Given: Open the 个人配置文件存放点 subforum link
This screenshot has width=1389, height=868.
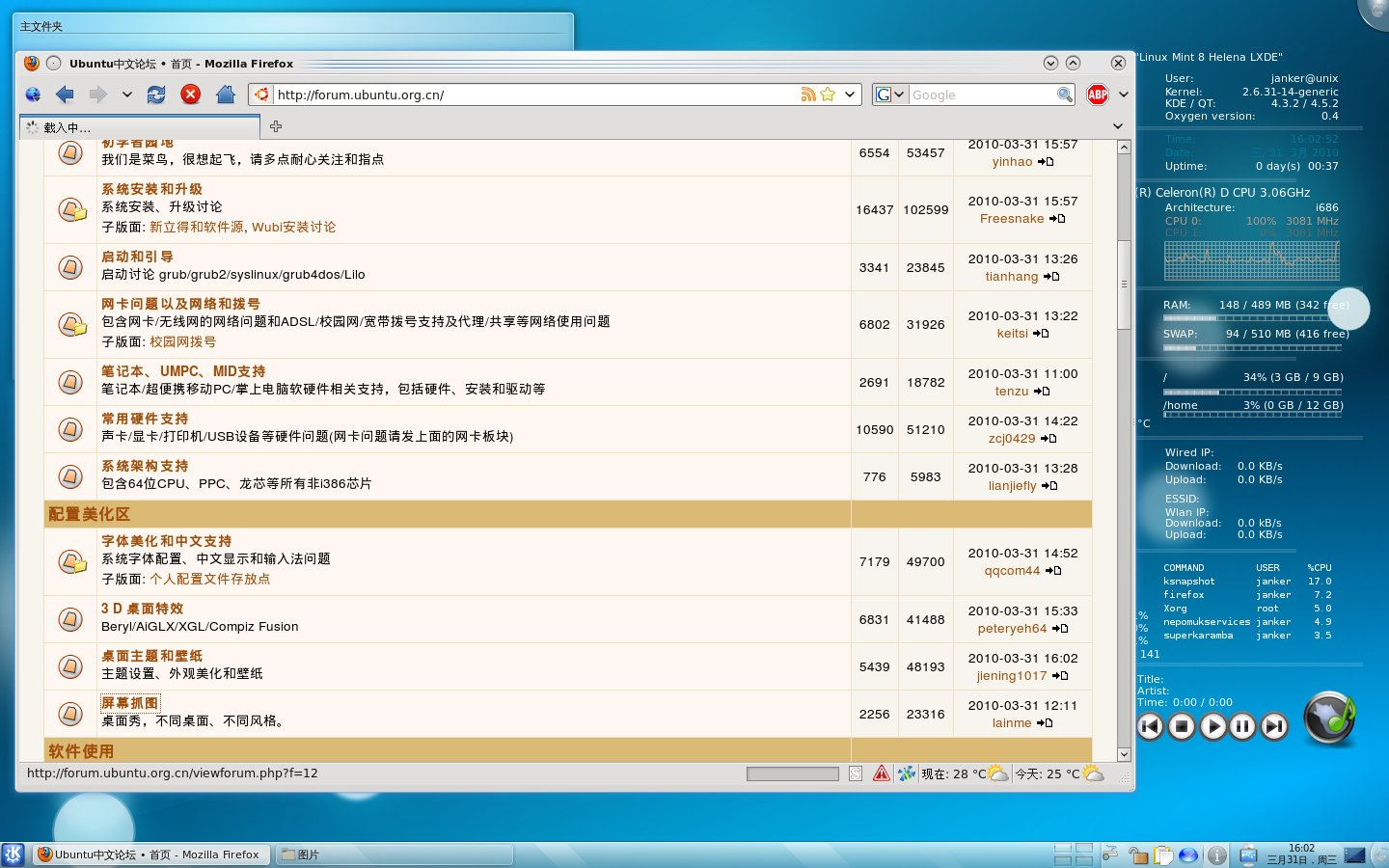Looking at the screenshot, I should pyautogui.click(x=209, y=579).
